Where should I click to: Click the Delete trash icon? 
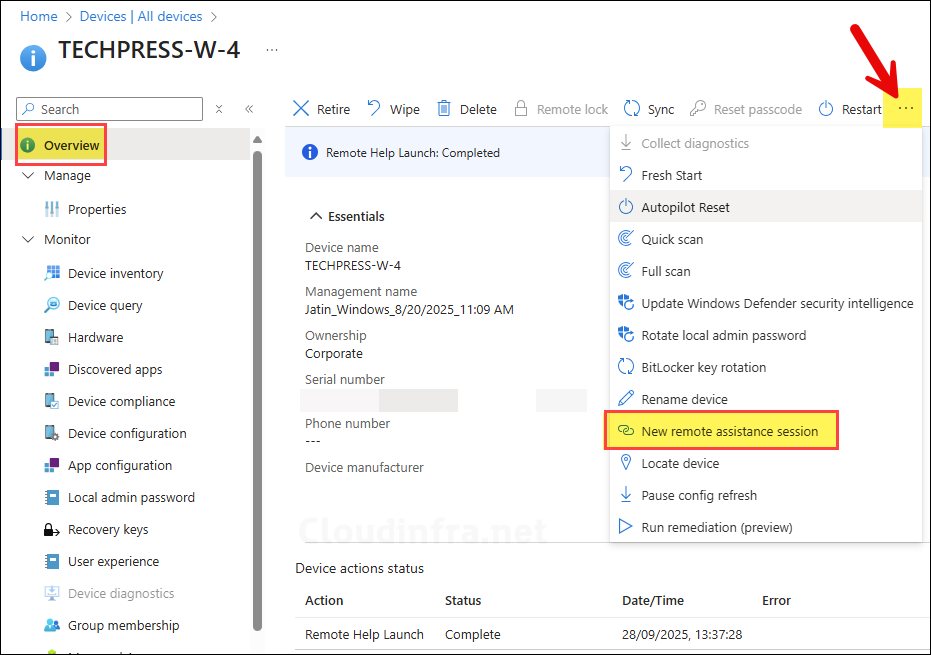click(x=445, y=109)
